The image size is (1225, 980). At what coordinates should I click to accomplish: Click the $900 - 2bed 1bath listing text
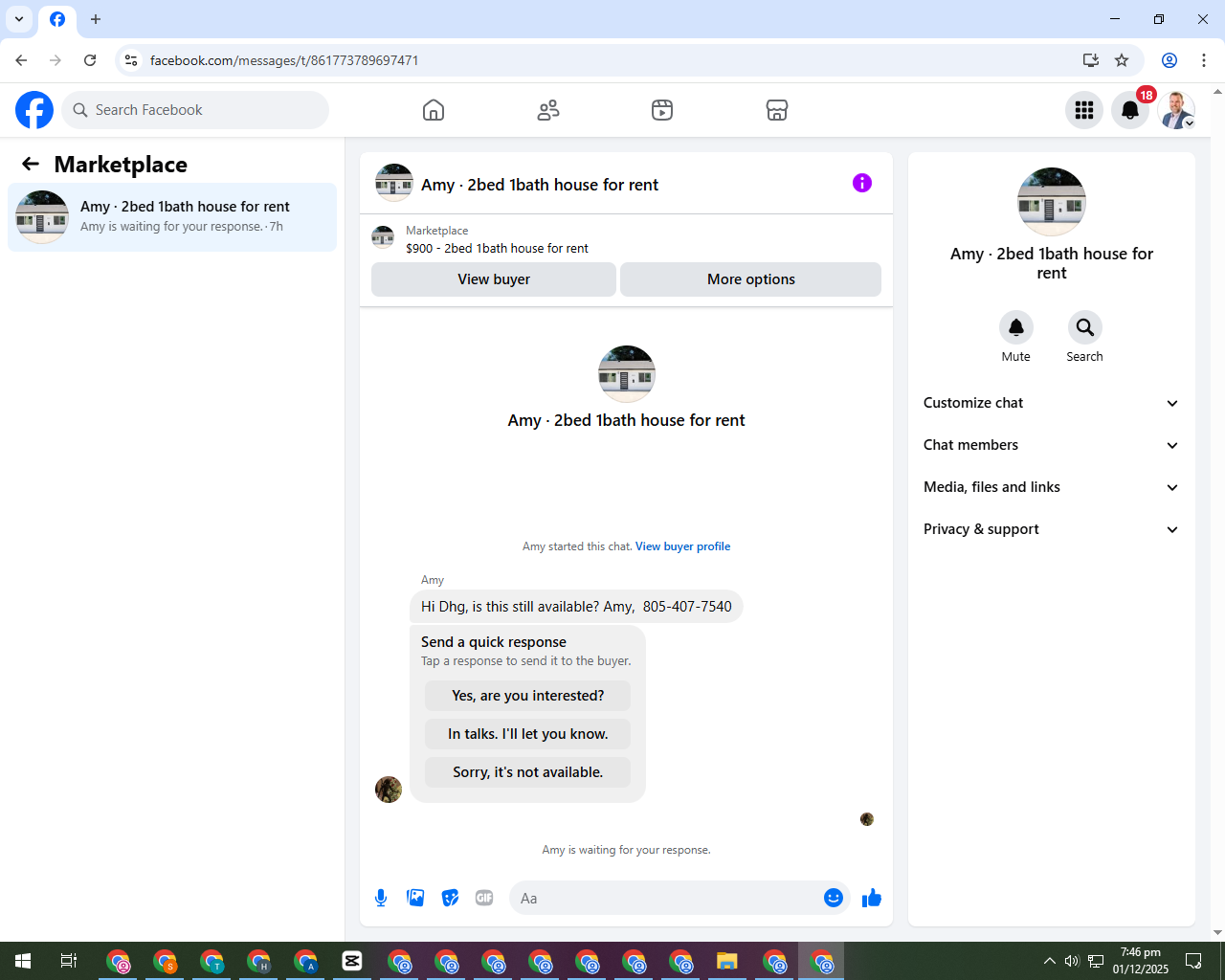[x=497, y=248]
